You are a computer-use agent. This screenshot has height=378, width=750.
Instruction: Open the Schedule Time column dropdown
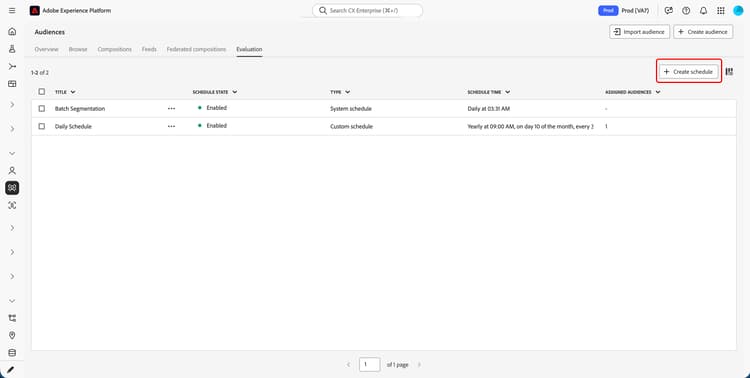[507, 92]
